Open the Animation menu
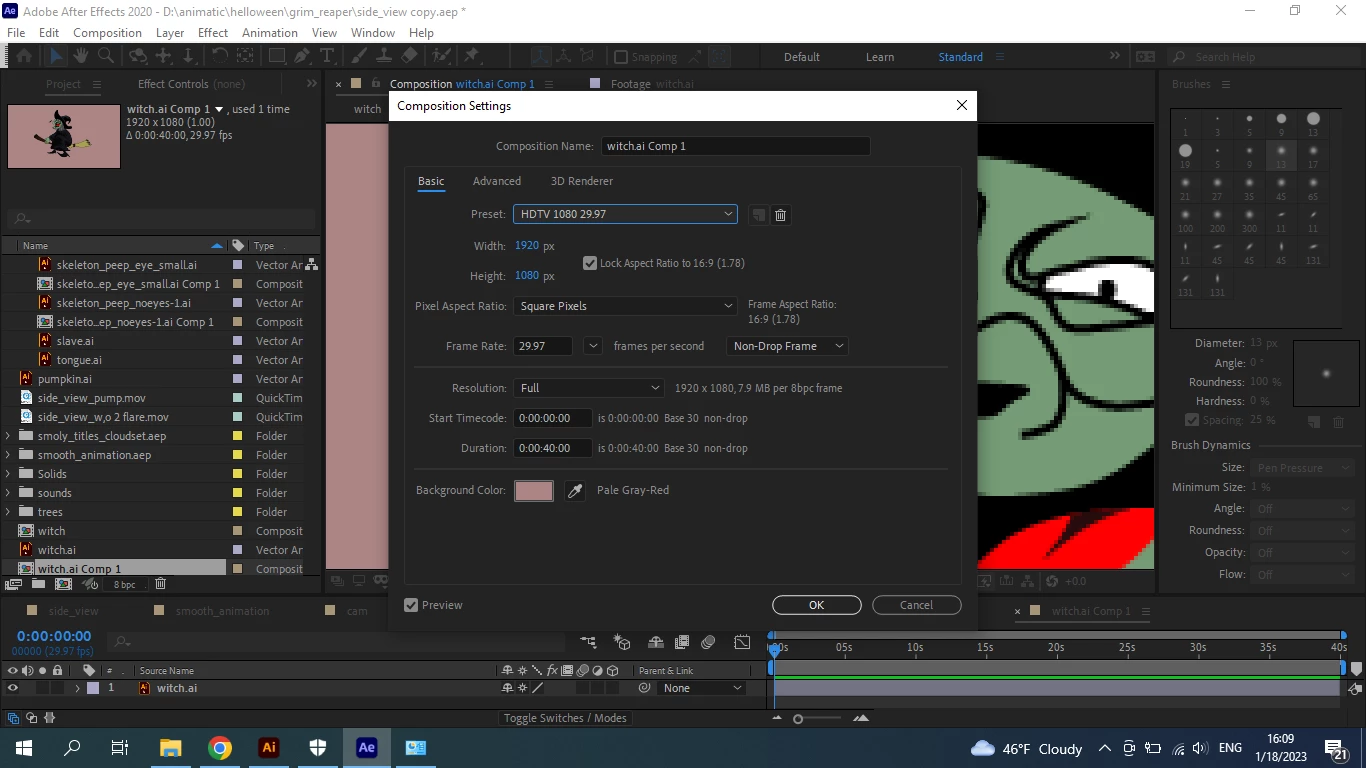Viewport: 1366px width, 768px height. pos(270,32)
